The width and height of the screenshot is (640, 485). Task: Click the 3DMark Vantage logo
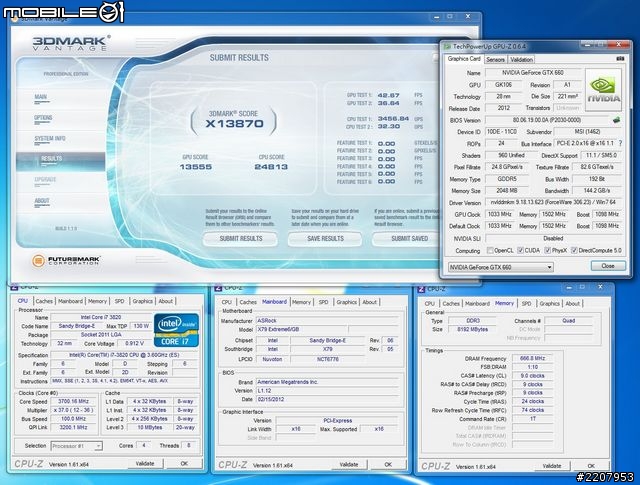click(71, 43)
